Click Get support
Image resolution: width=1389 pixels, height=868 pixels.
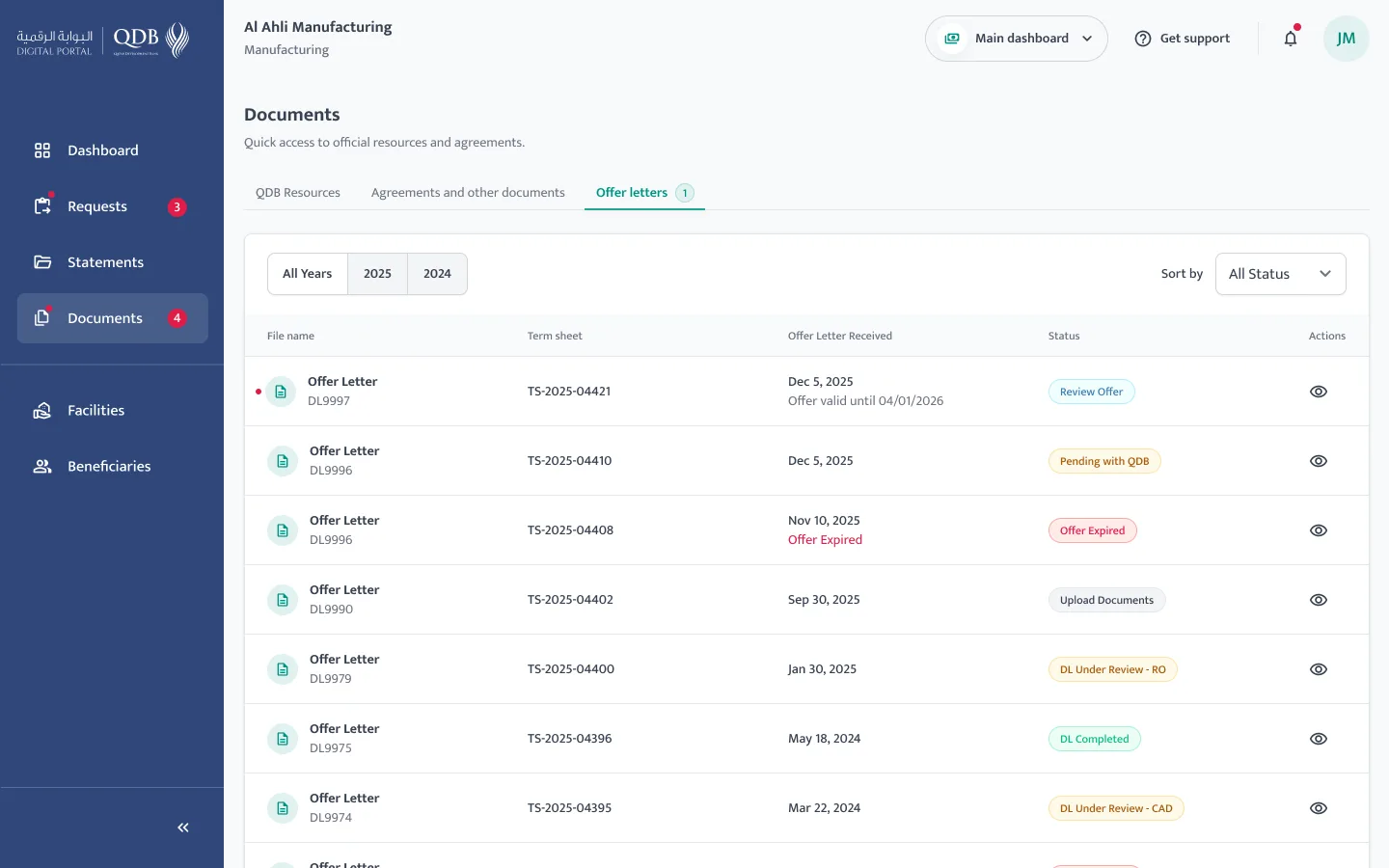pos(1183,39)
